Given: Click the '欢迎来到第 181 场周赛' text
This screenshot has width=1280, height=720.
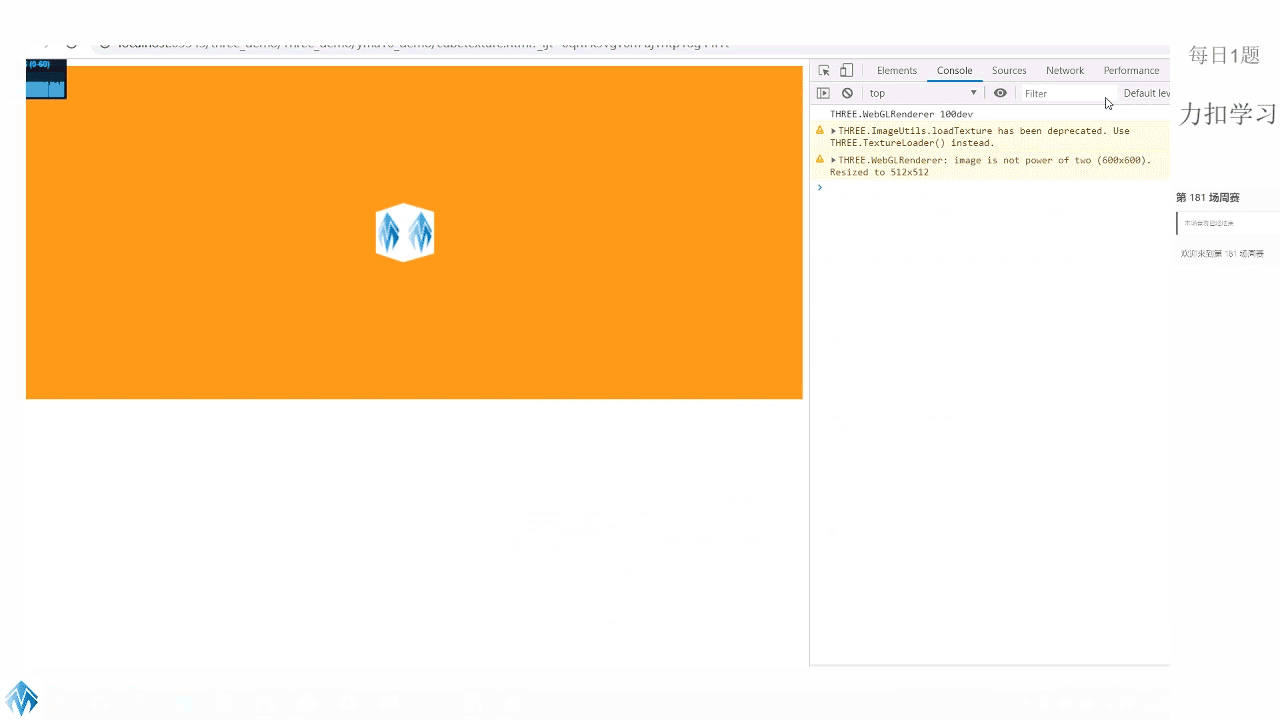Looking at the screenshot, I should pyautogui.click(x=1222, y=254).
